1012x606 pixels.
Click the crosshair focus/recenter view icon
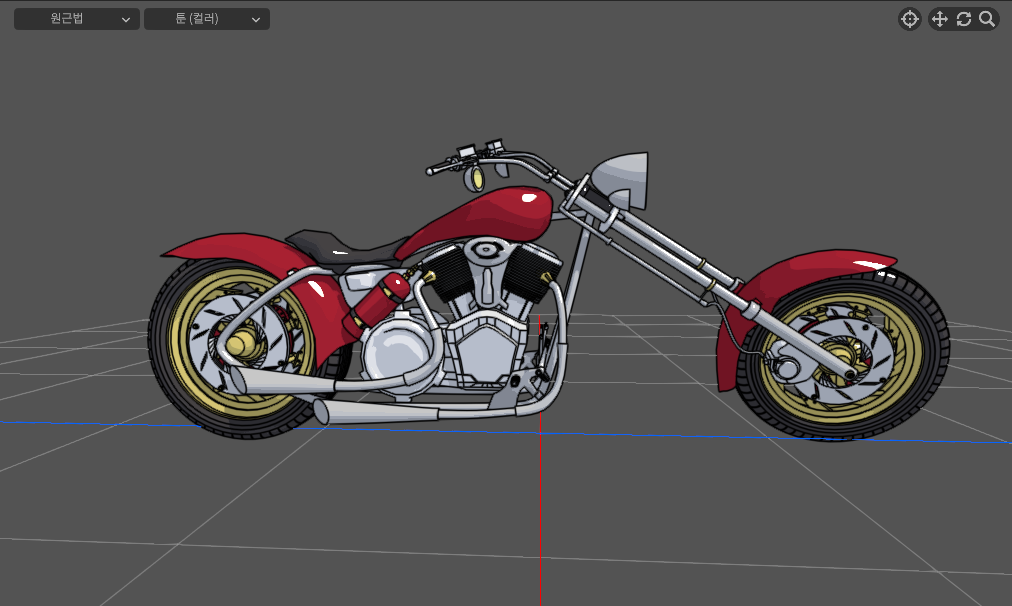[909, 19]
